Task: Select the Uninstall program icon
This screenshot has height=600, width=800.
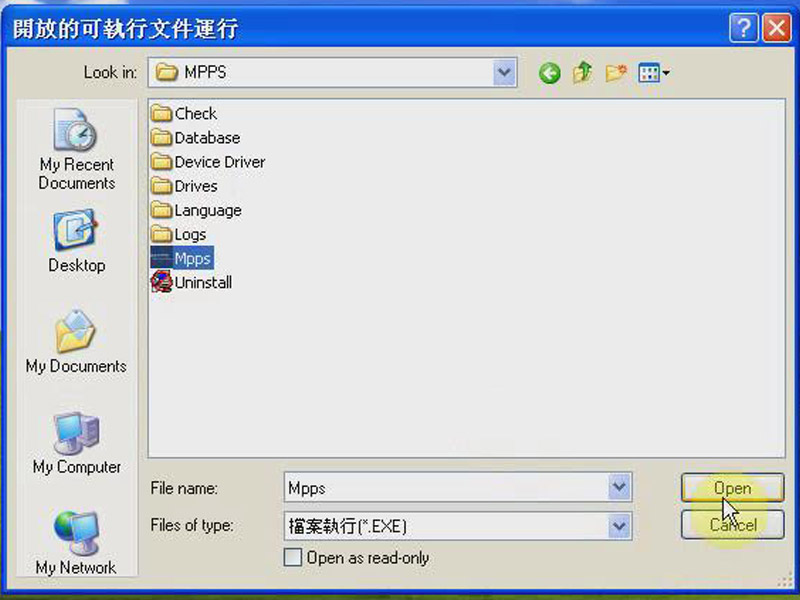Action: [161, 282]
